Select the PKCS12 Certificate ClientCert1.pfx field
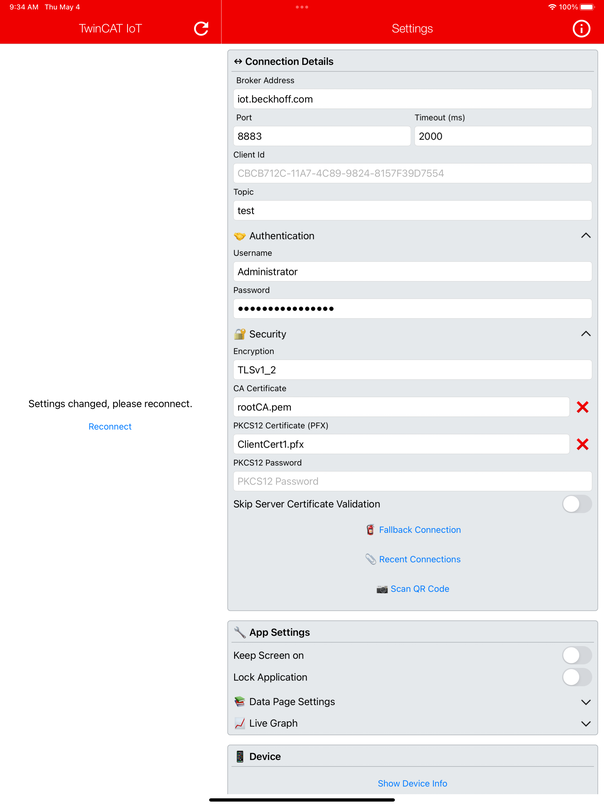The image size is (604, 806). pos(401,444)
